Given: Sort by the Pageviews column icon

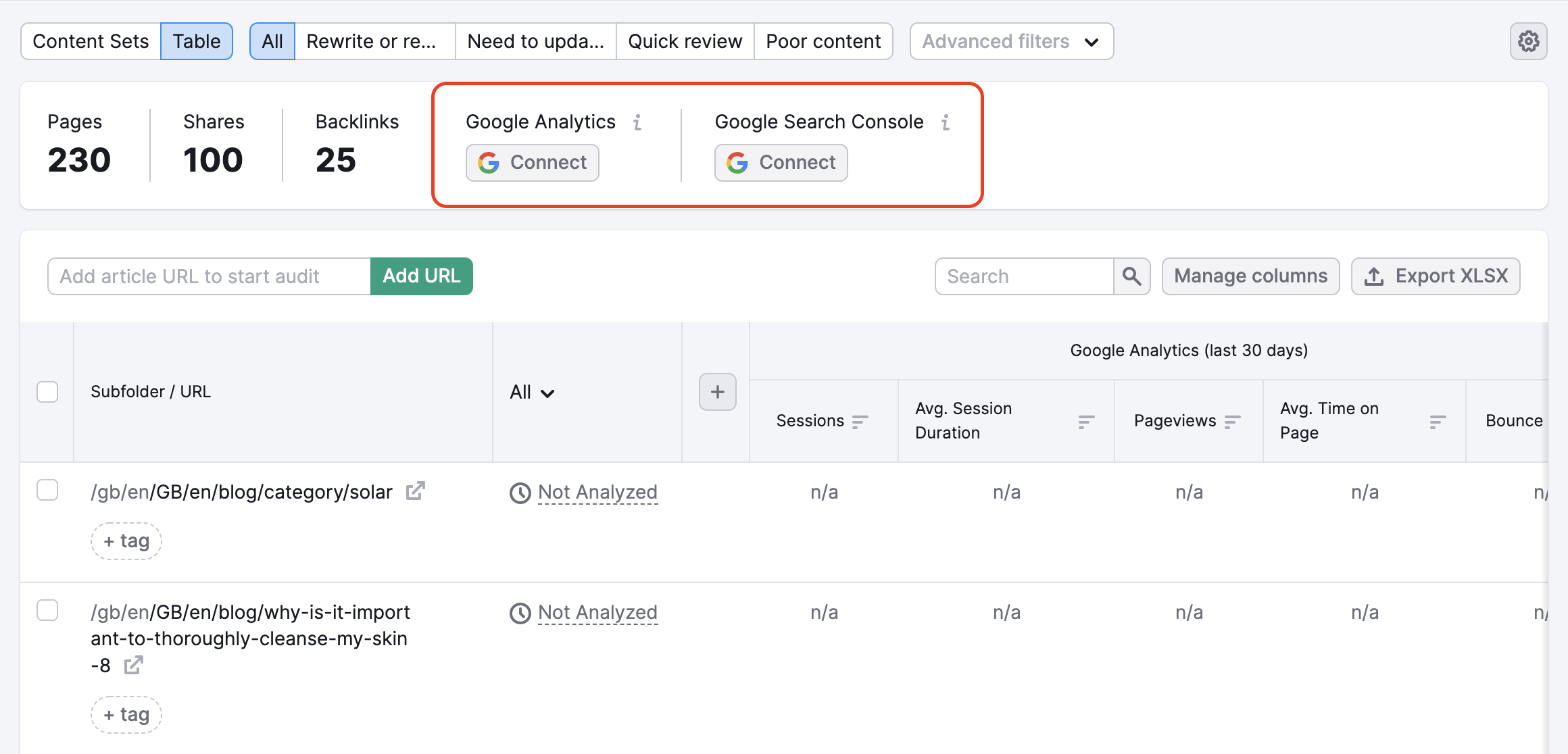Looking at the screenshot, I should click(x=1233, y=422).
